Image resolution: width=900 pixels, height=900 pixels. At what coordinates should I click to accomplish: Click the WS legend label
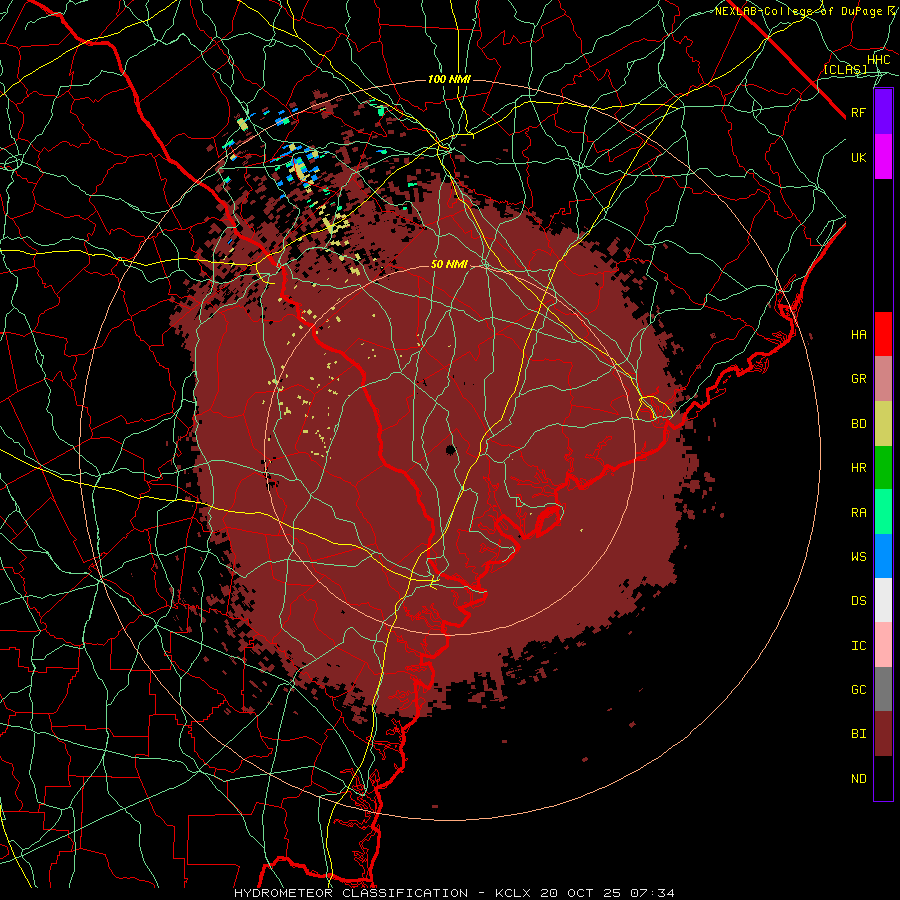[858, 557]
